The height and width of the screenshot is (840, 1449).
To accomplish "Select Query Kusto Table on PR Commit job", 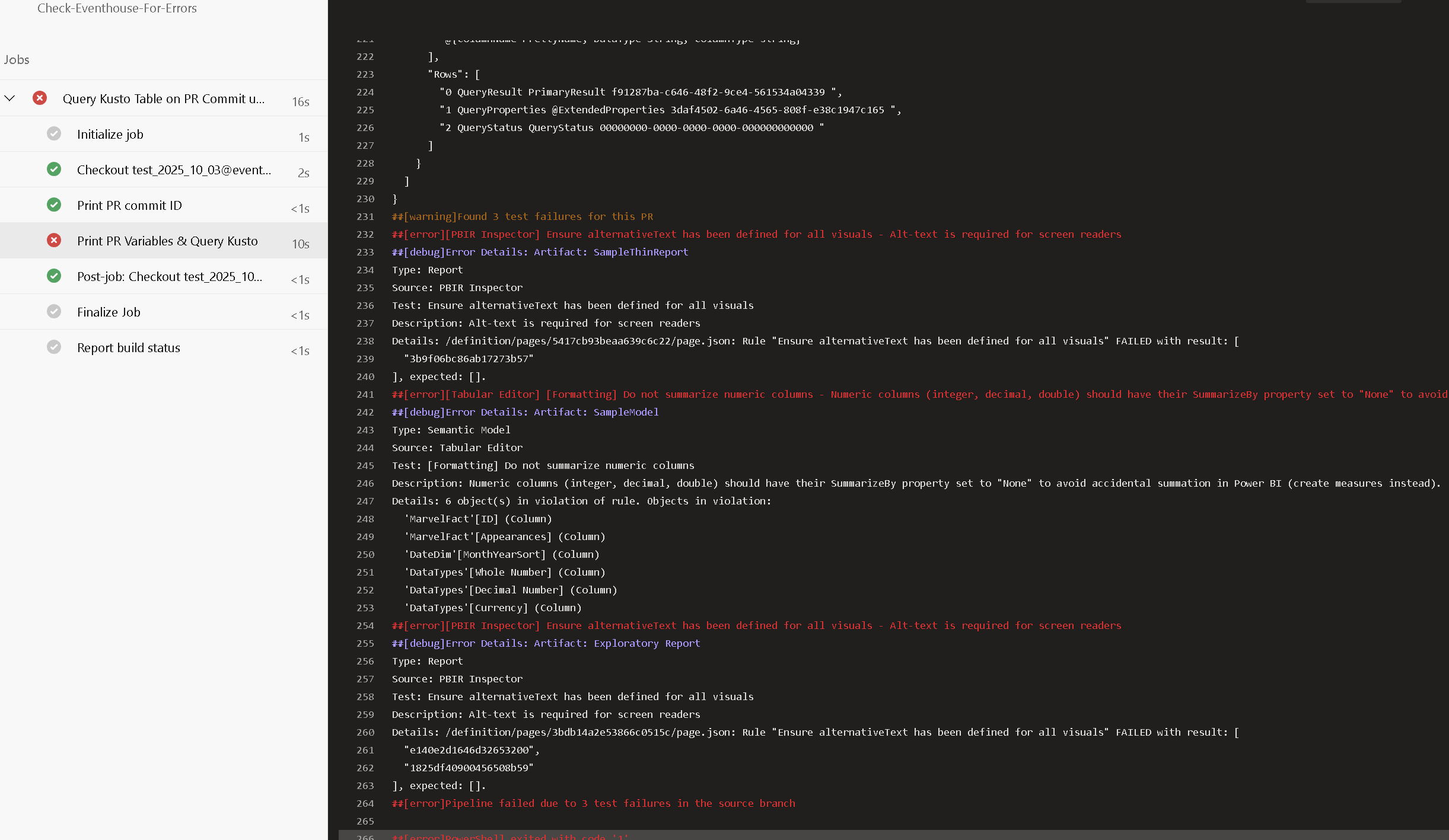I will [x=164, y=99].
